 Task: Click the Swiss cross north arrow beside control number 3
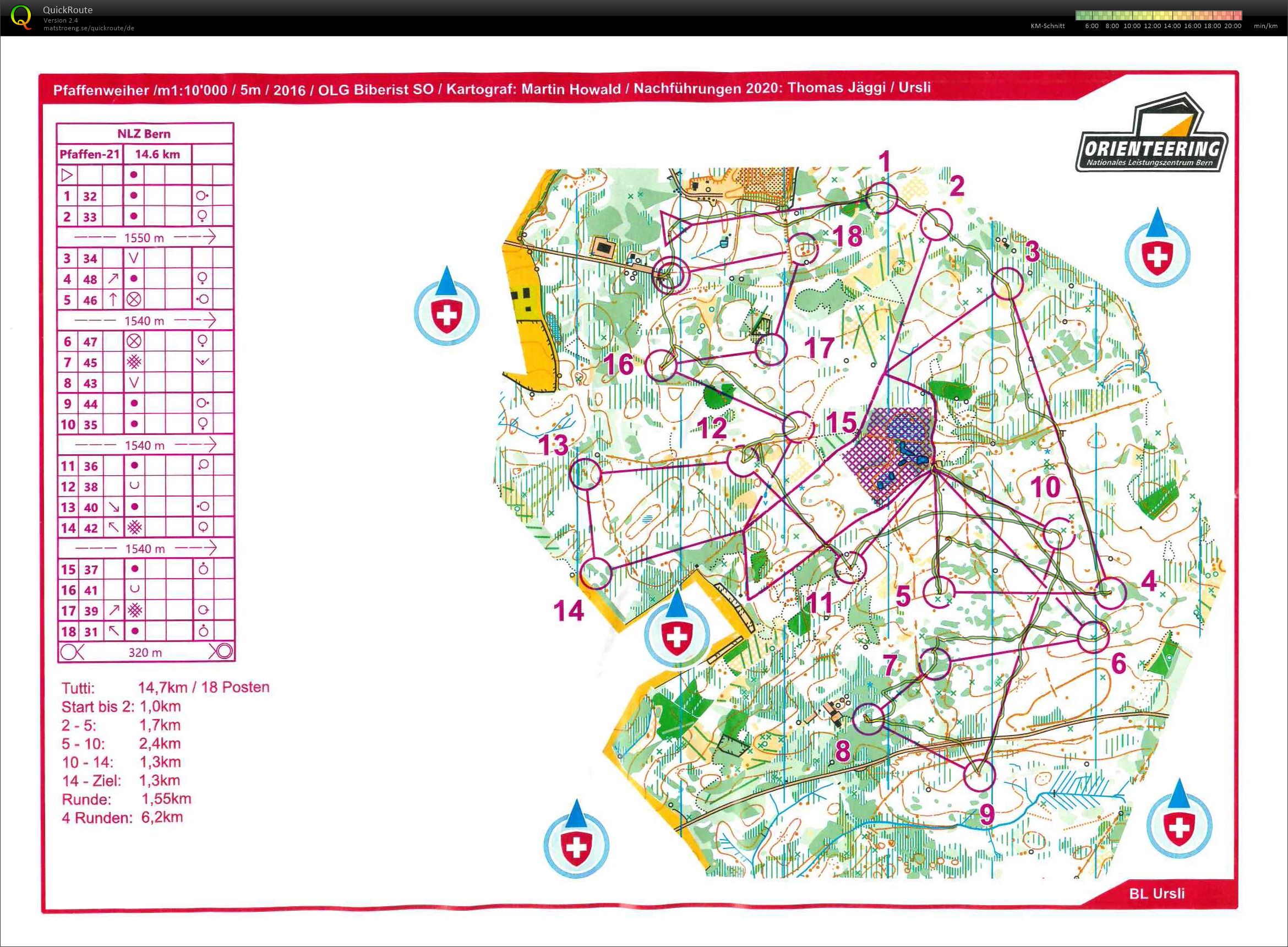1157,248
